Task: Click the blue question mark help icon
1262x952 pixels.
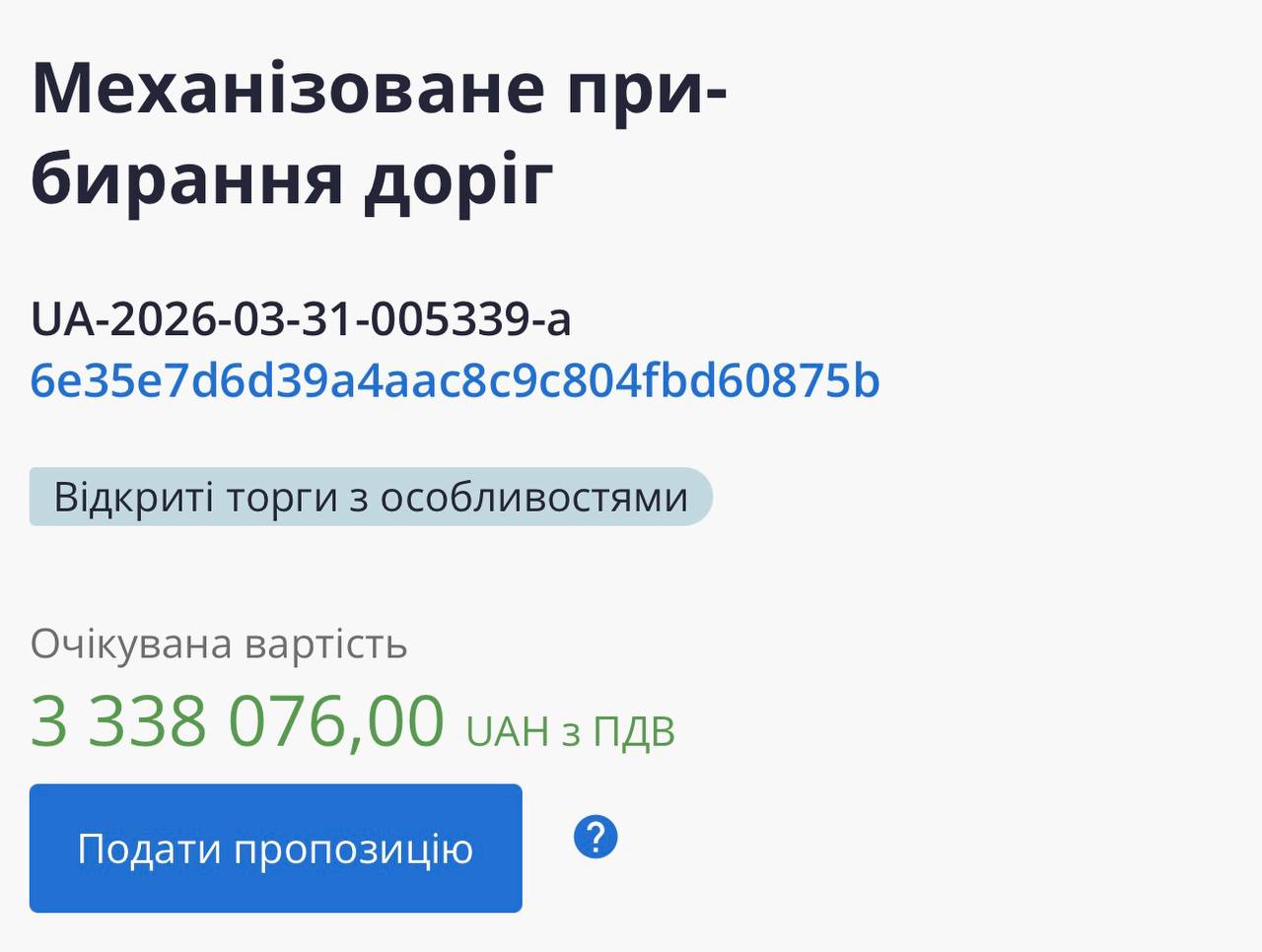Action: [x=596, y=838]
